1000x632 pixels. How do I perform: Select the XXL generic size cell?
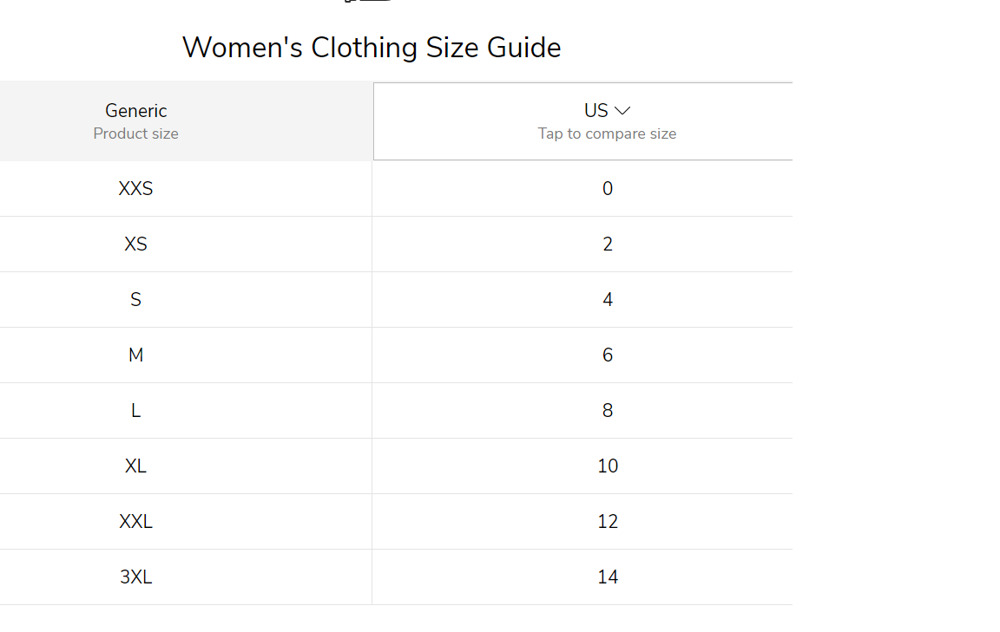tap(186, 522)
